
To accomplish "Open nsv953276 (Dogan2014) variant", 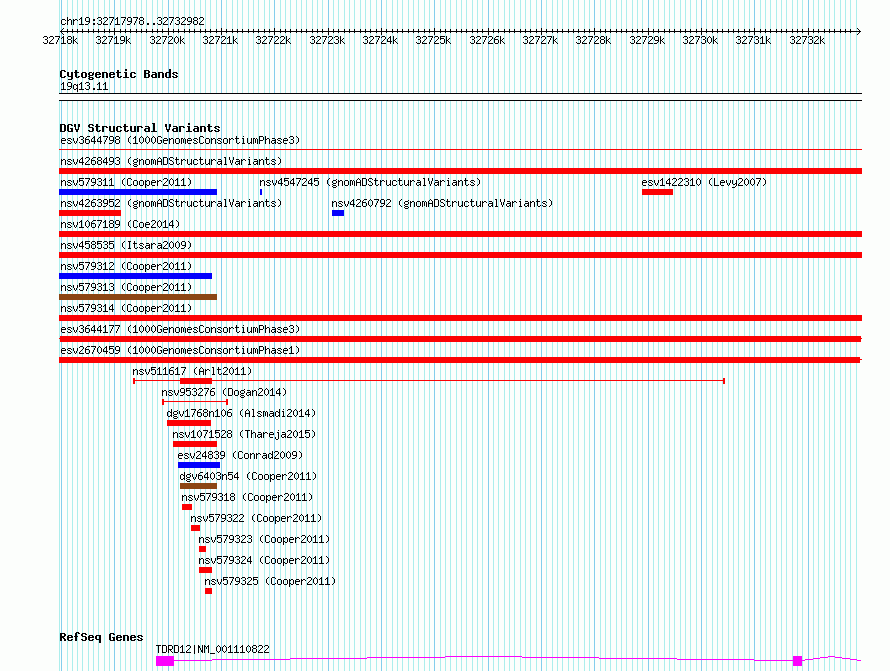I will (x=224, y=392).
